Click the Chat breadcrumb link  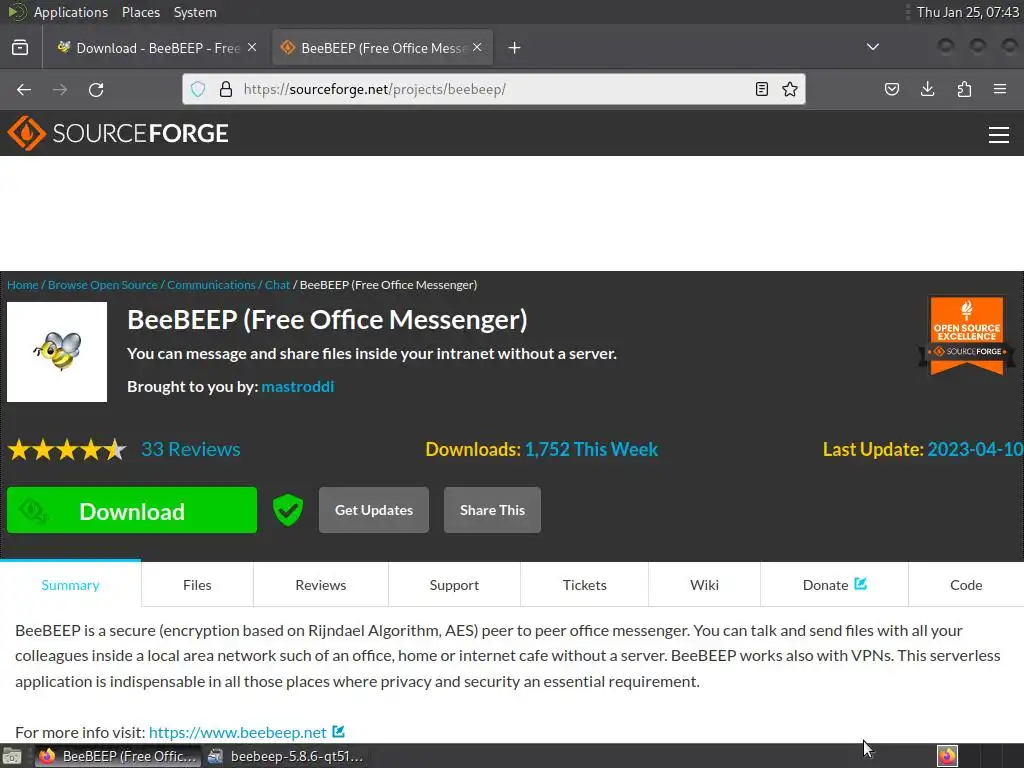[277, 285]
